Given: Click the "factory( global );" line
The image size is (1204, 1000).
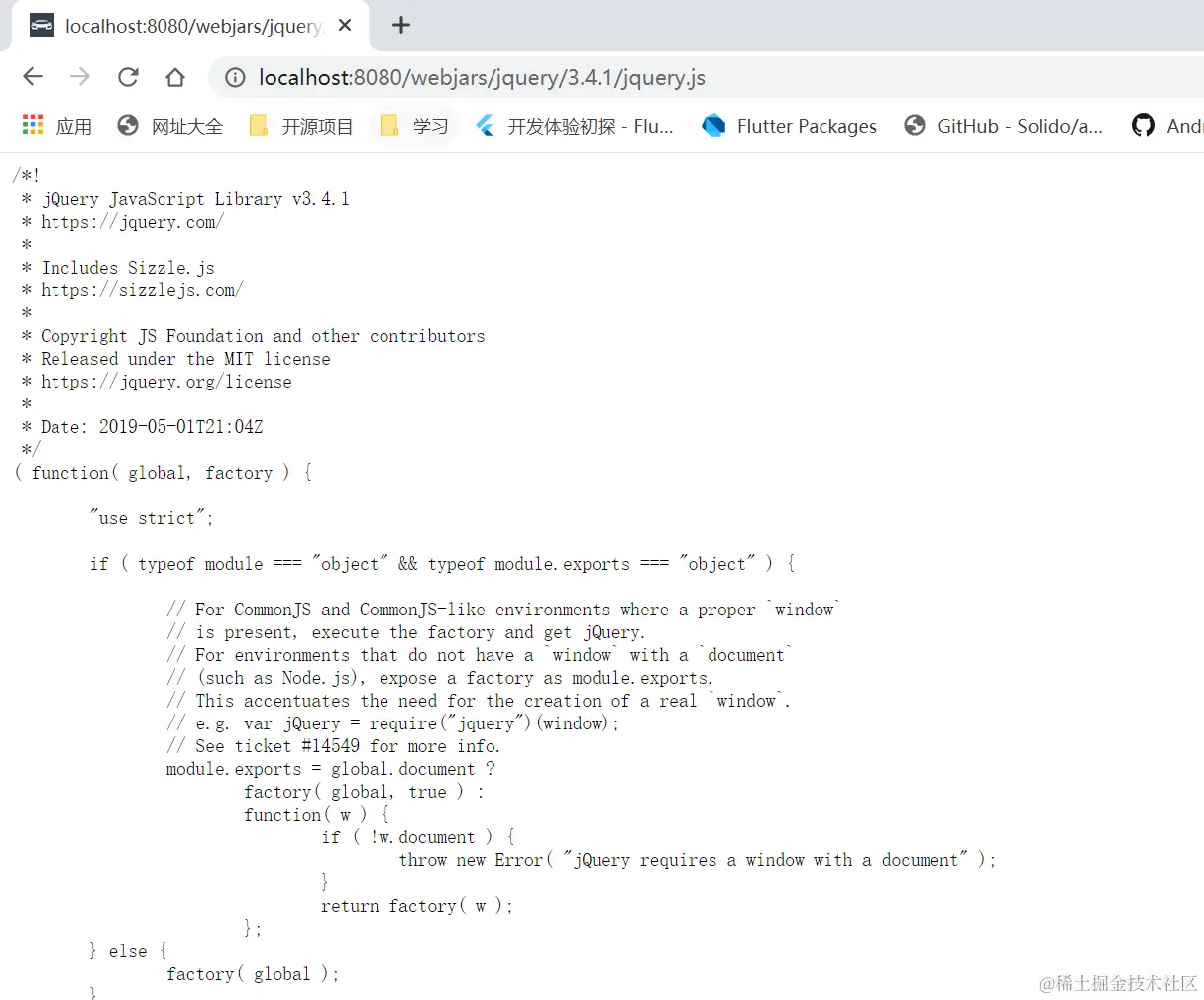Looking at the screenshot, I should pyautogui.click(x=253, y=974).
